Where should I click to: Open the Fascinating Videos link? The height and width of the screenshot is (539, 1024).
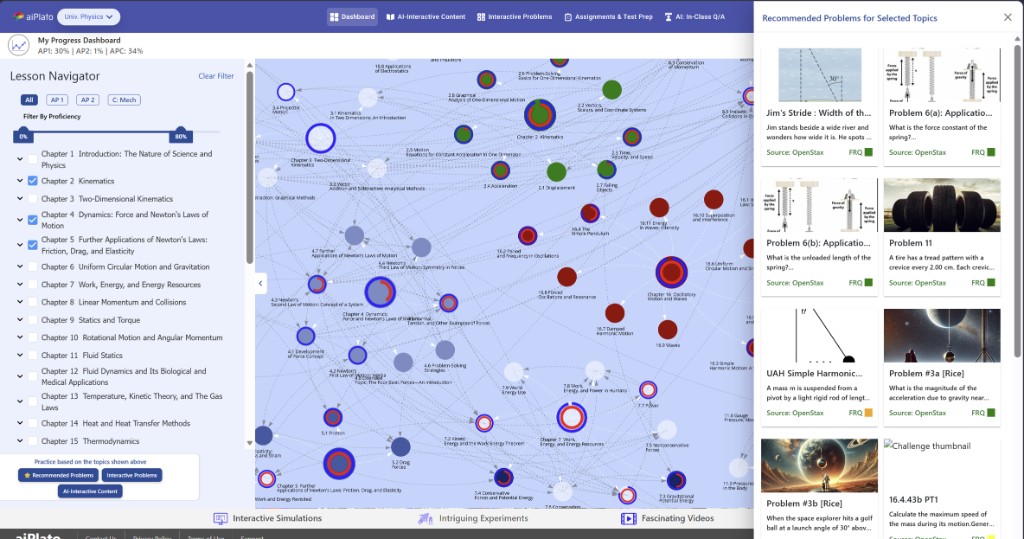click(x=668, y=519)
